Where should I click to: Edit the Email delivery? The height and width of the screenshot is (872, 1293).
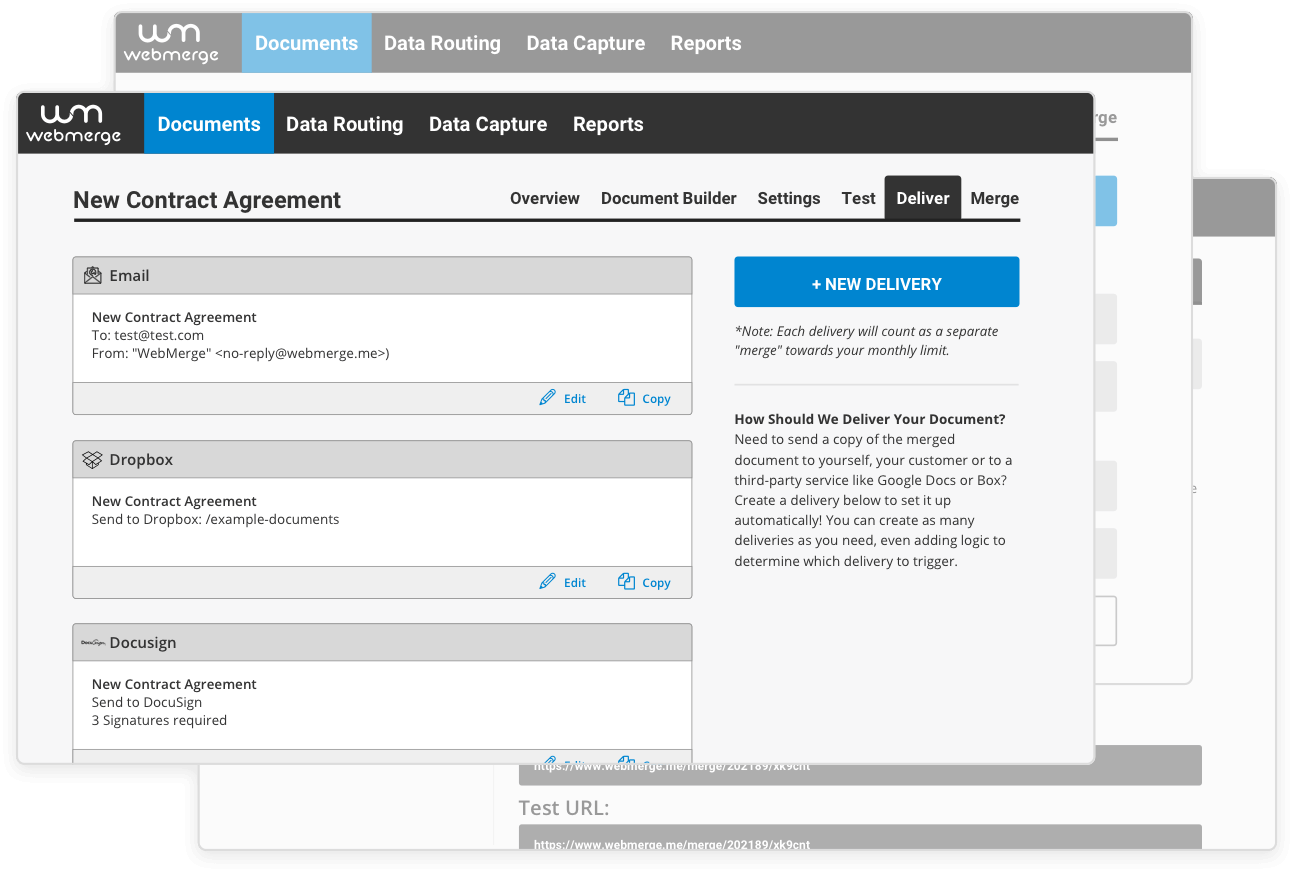coord(563,398)
